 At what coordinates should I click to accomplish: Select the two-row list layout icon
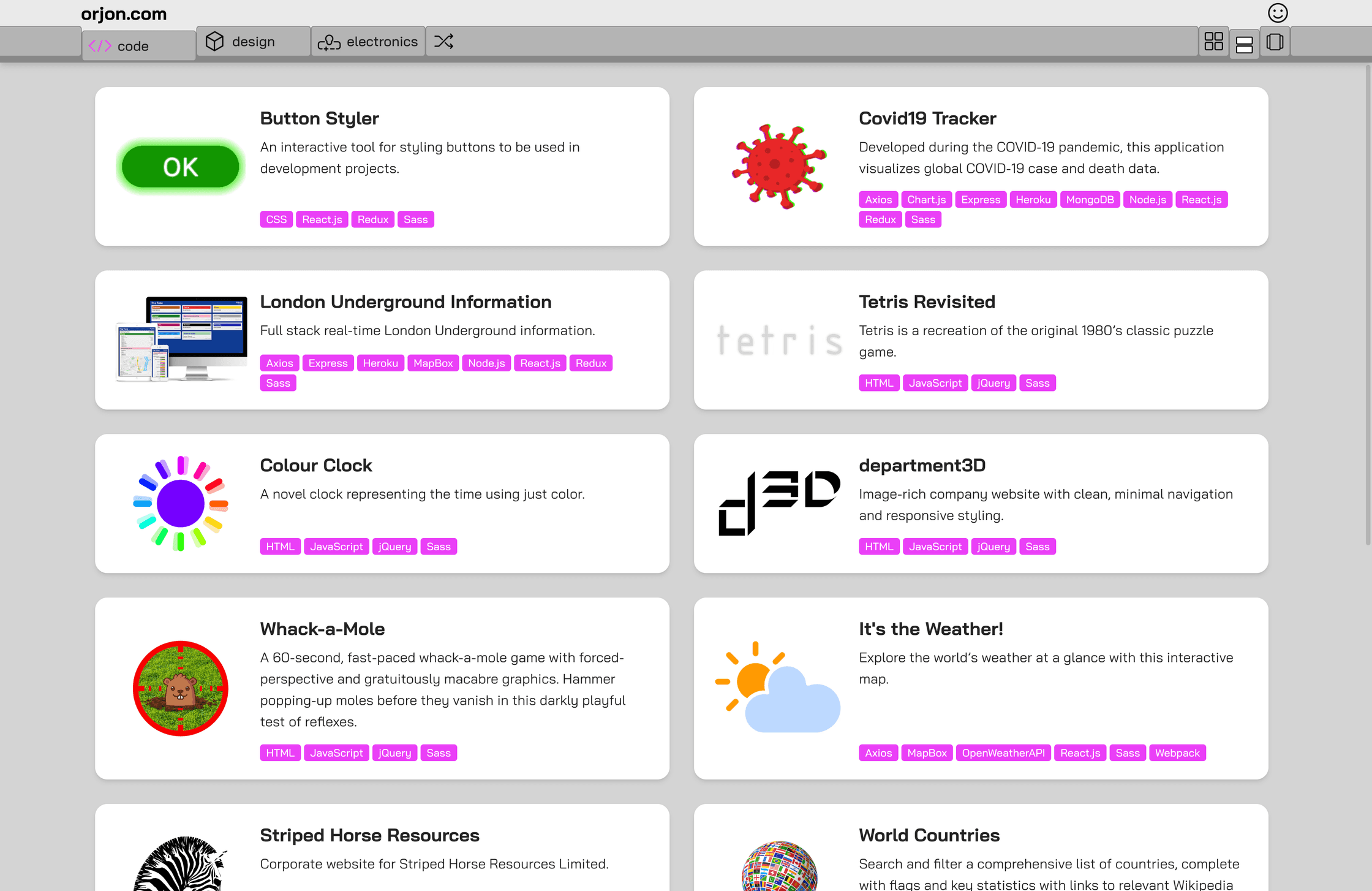(x=1244, y=45)
